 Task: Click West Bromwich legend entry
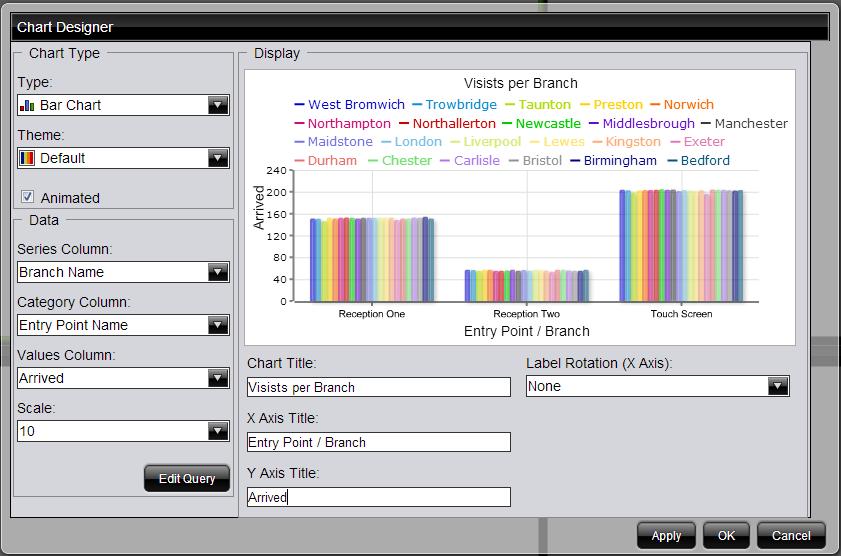tap(350, 105)
